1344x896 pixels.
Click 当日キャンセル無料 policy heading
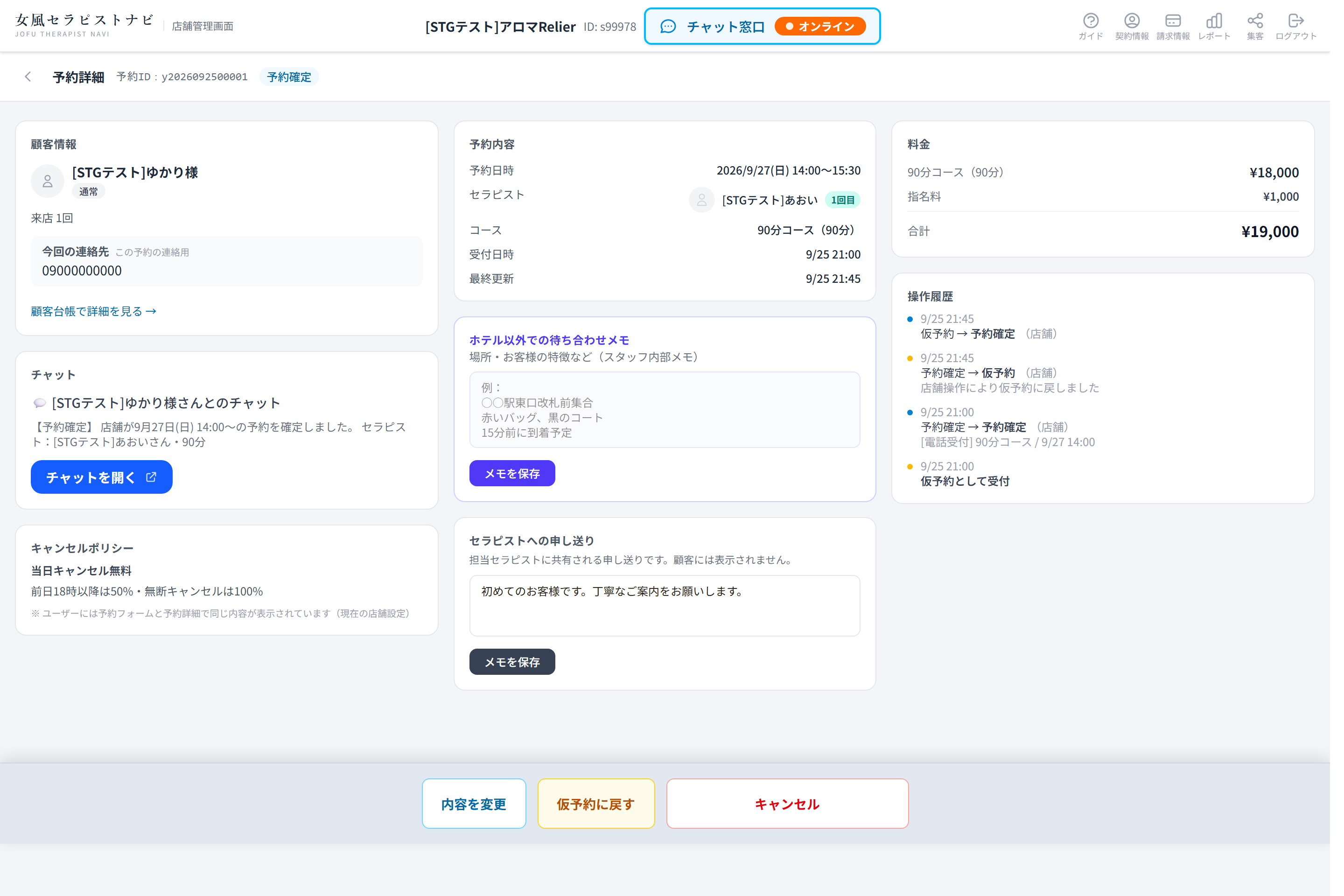[82, 577]
